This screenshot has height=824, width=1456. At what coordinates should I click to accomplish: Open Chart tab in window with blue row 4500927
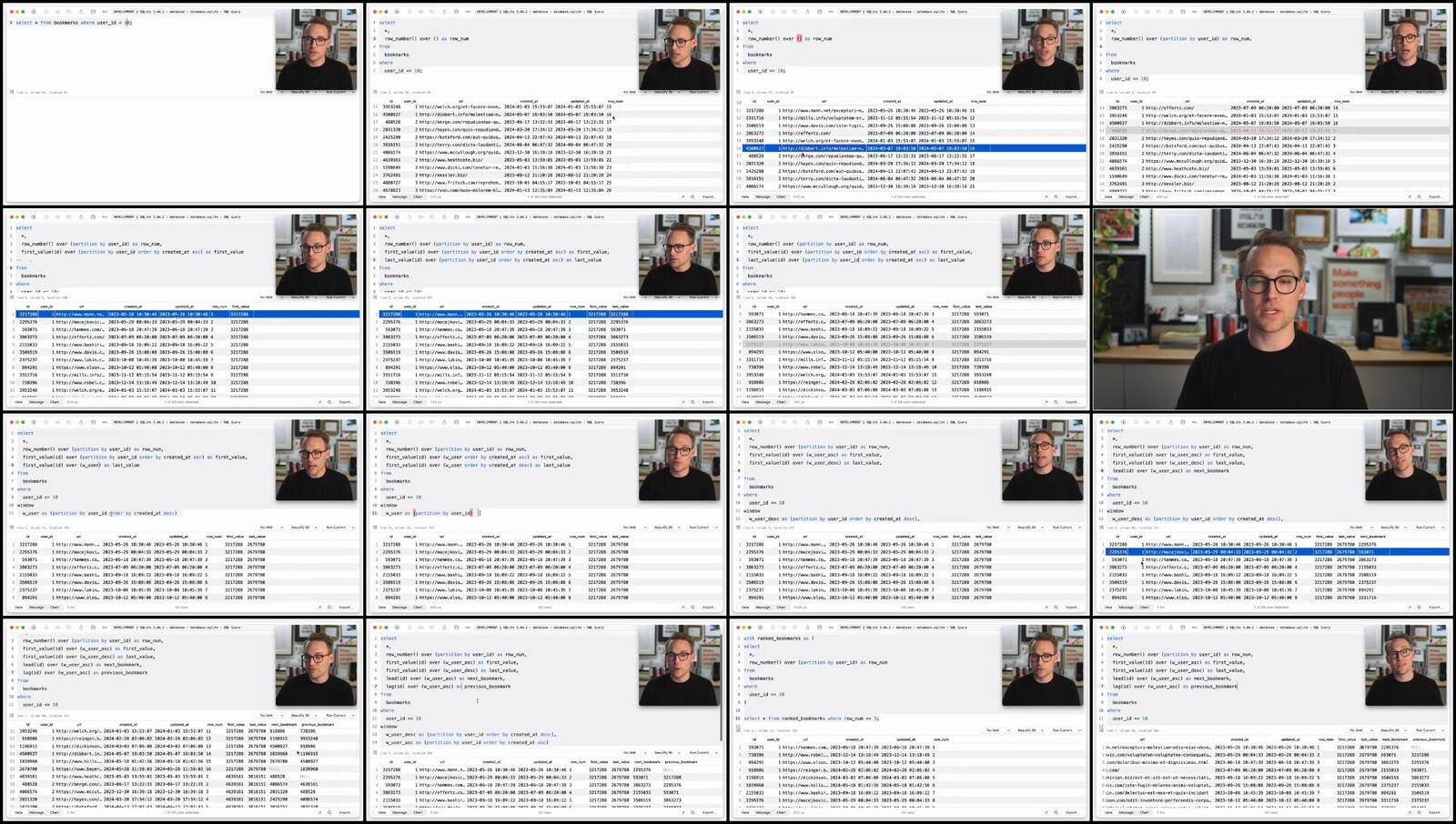781,196
